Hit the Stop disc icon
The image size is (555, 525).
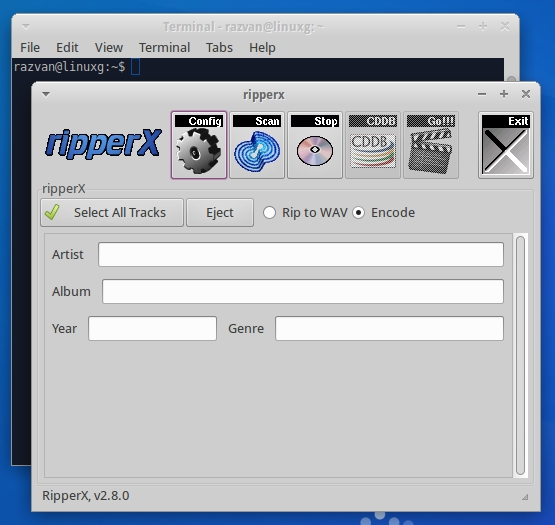click(x=315, y=145)
